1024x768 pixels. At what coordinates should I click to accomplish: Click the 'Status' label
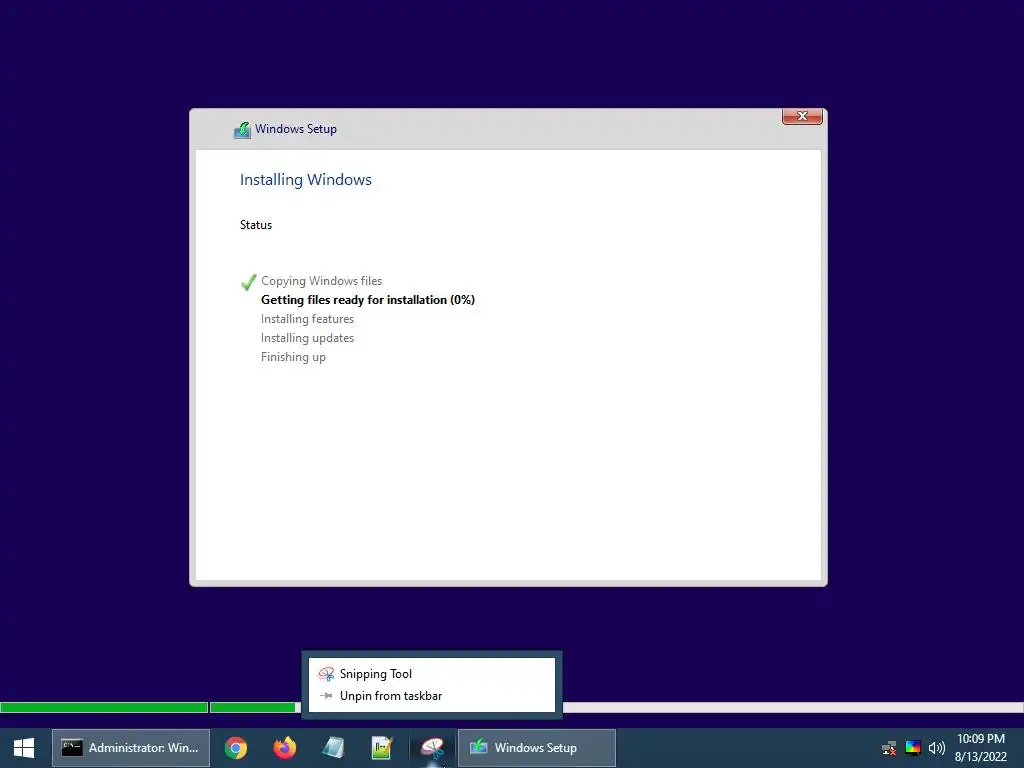click(256, 225)
